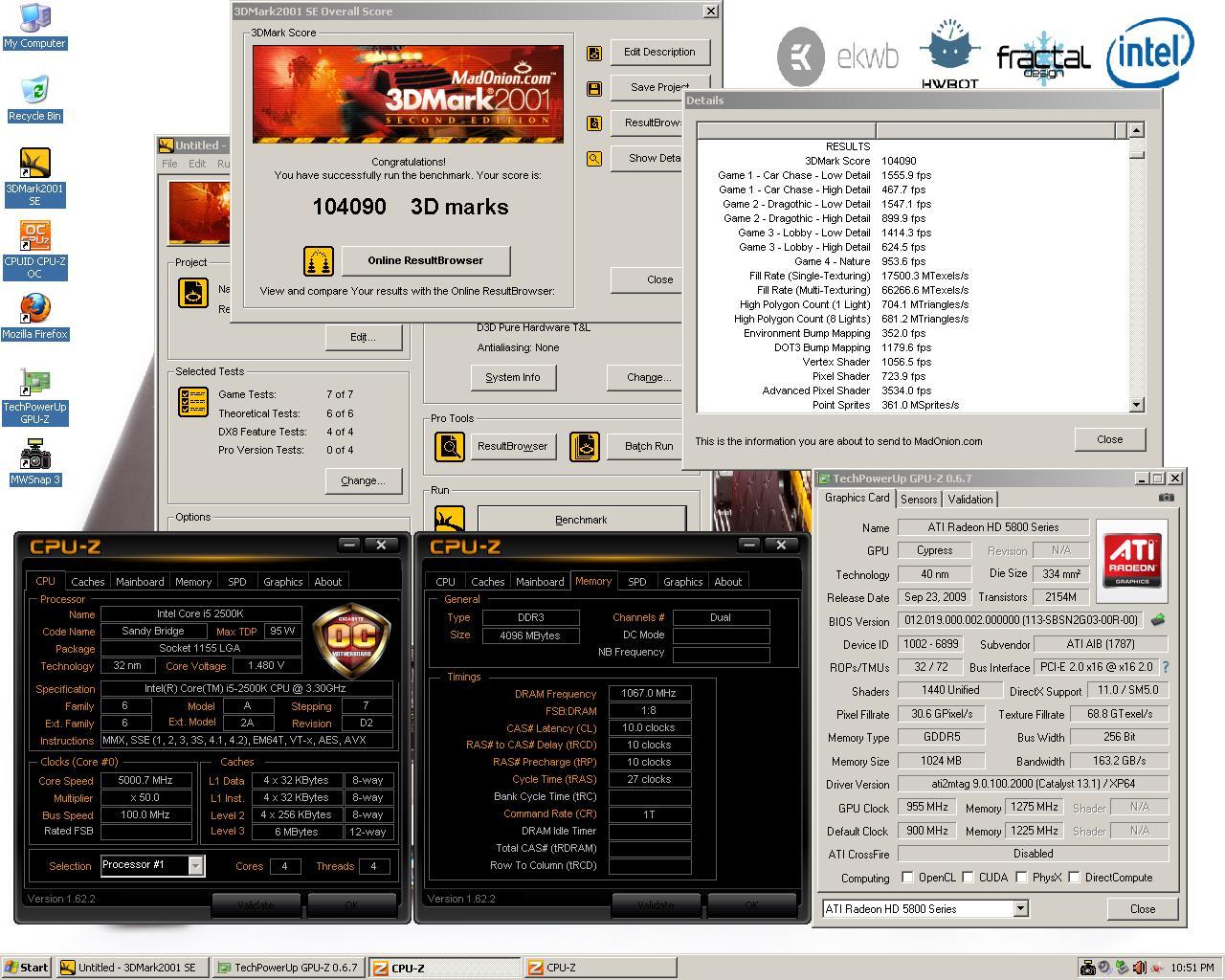Click the Core Speed 5000.7 MHz field
The image size is (1225, 980).
(x=145, y=780)
